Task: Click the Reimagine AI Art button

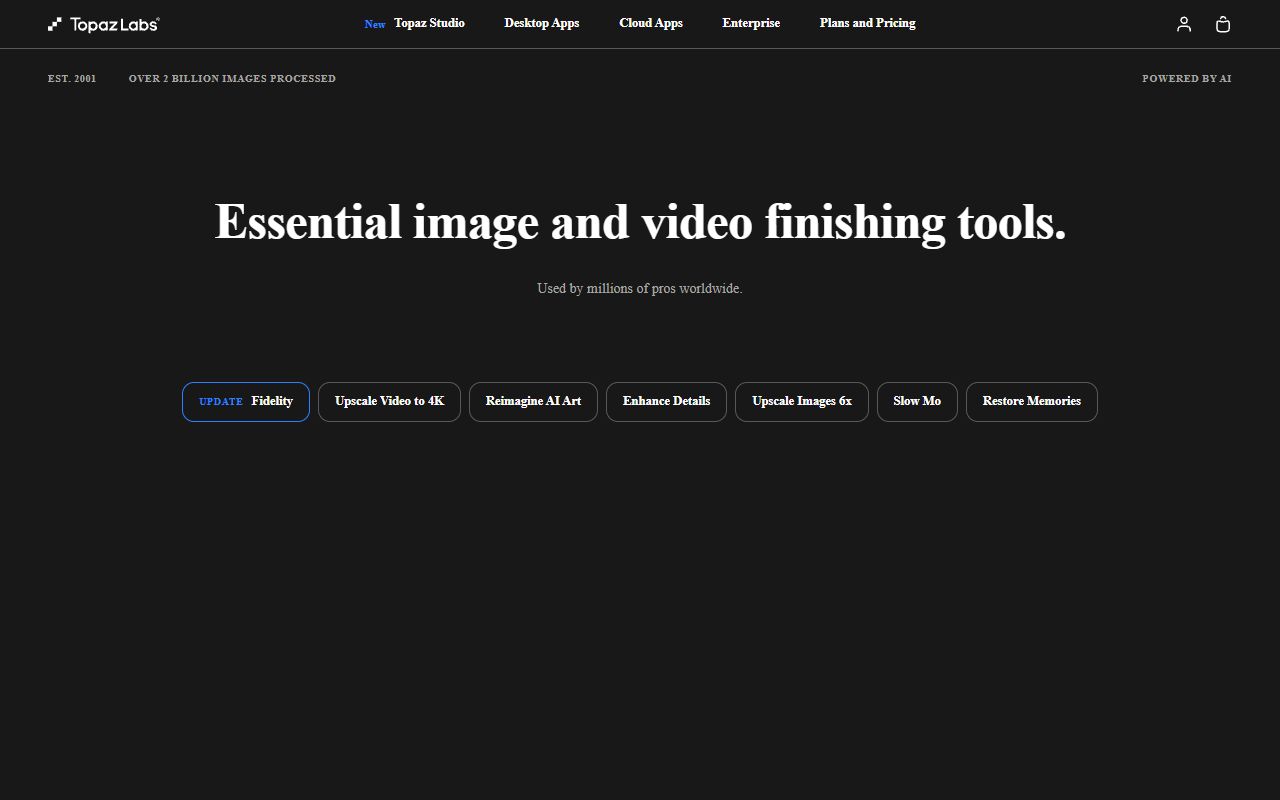Action: (x=533, y=401)
